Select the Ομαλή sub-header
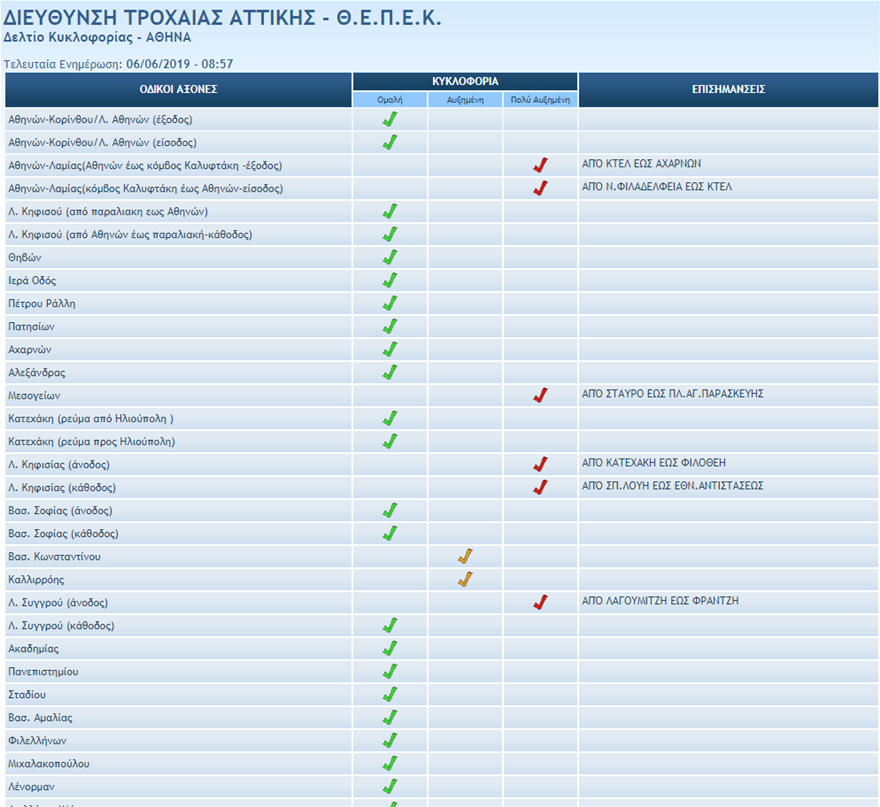The height and width of the screenshot is (807, 880). point(390,100)
